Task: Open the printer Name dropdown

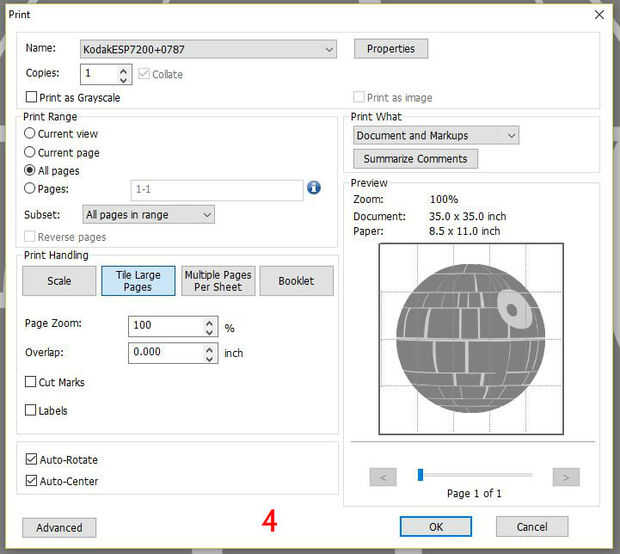Action: pyautogui.click(x=208, y=49)
